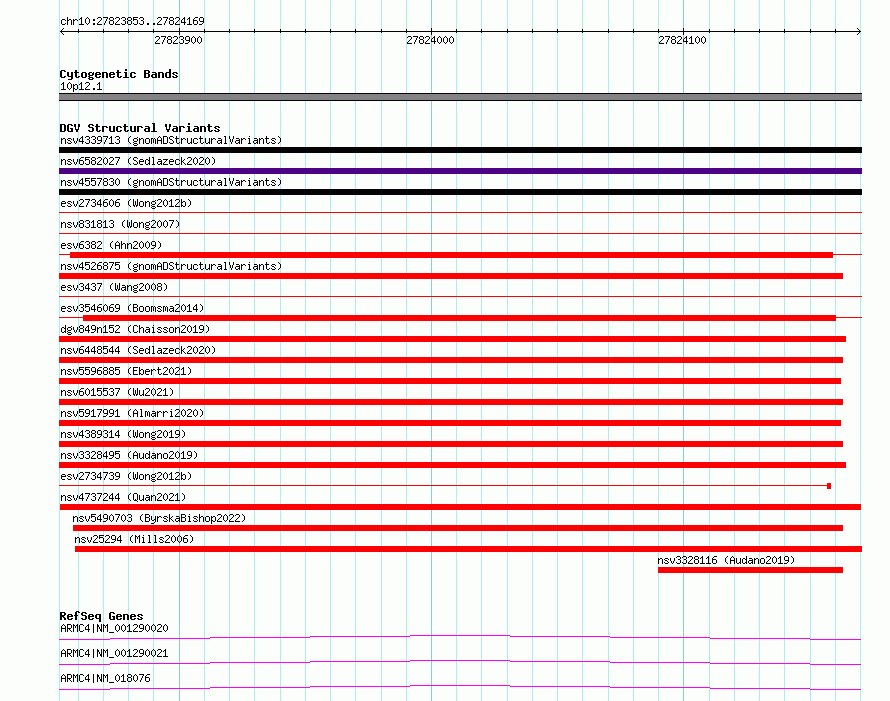
Task: Select the nsv4526875 (gnomADStructuralVariants) variant label
Action: (171, 266)
